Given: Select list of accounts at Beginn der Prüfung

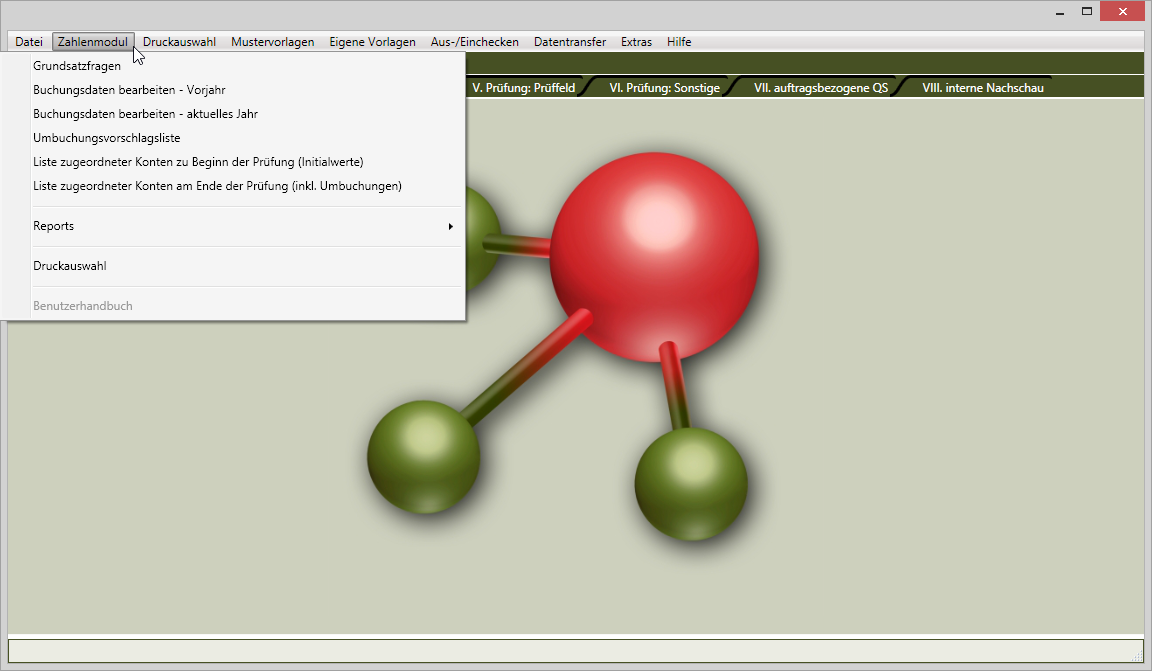Looking at the screenshot, I should click(197, 162).
